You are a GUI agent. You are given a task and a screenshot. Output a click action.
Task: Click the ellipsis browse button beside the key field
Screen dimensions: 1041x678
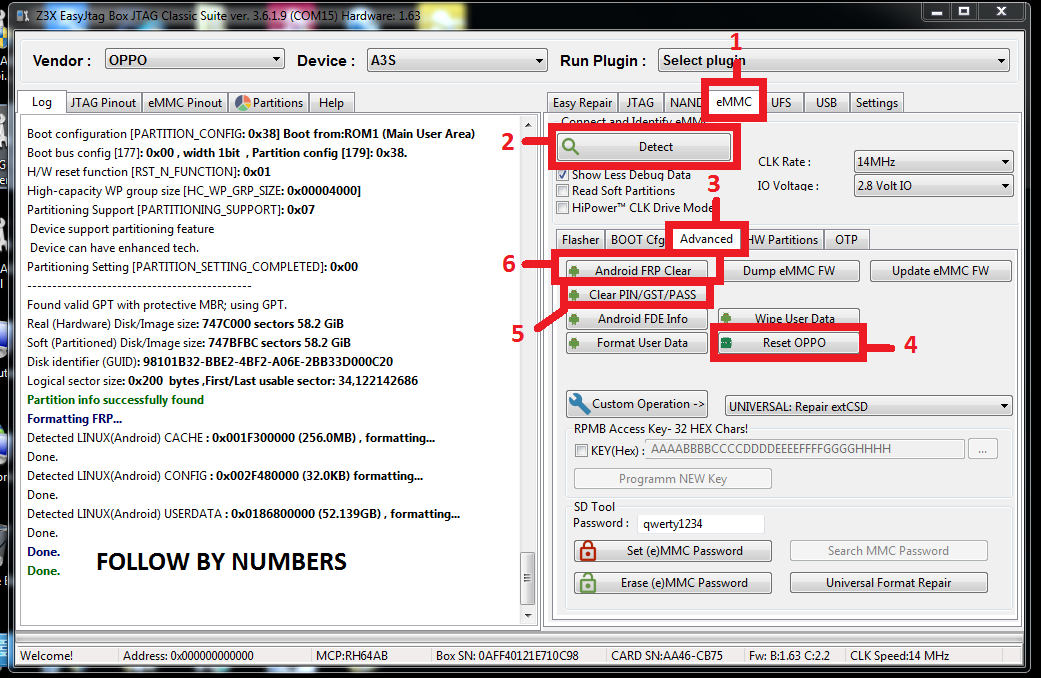click(x=983, y=450)
